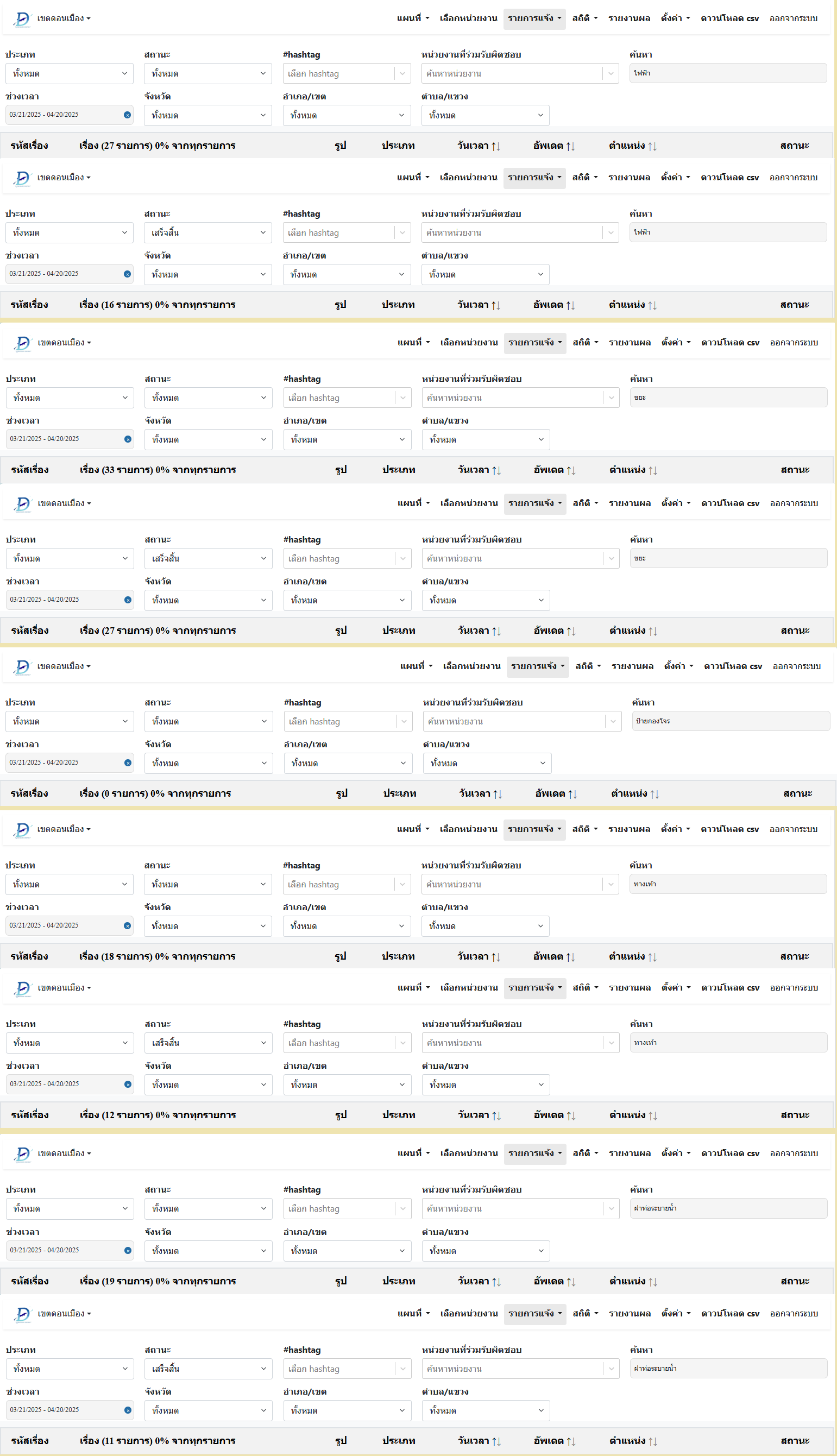The width and height of the screenshot is (837, 1456).
Task: Sort by ตำแหน่ง arrows in the 19 รายการ header
Action: pyautogui.click(x=652, y=1281)
